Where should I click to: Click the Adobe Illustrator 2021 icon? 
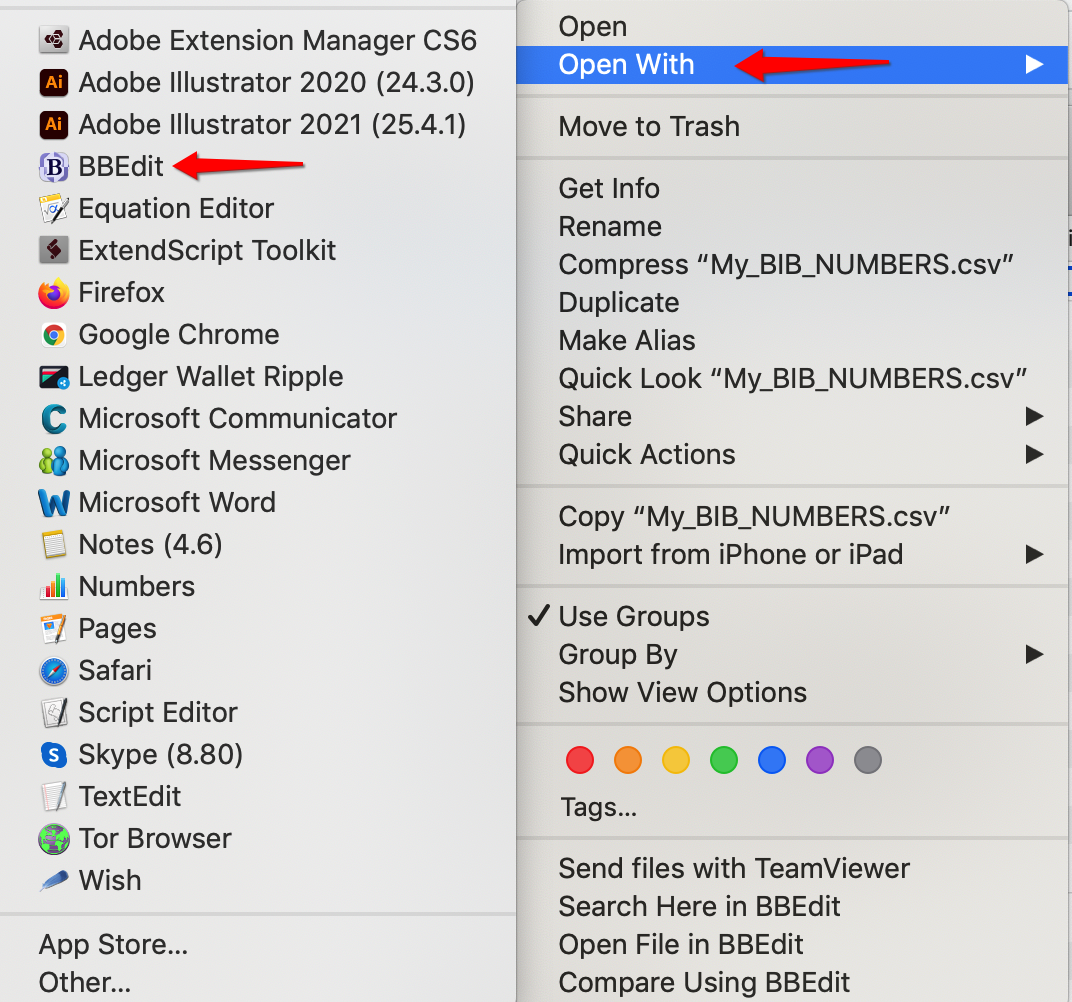click(53, 124)
